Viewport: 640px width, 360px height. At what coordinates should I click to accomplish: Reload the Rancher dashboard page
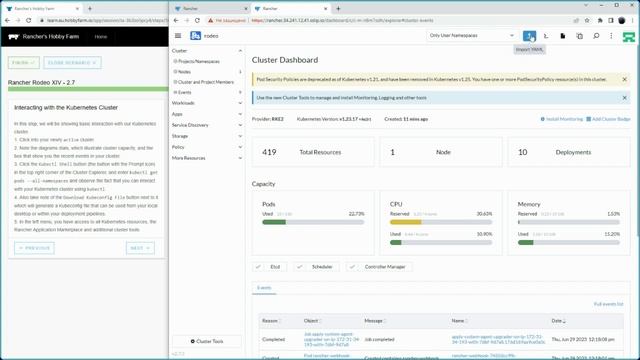click(197, 20)
